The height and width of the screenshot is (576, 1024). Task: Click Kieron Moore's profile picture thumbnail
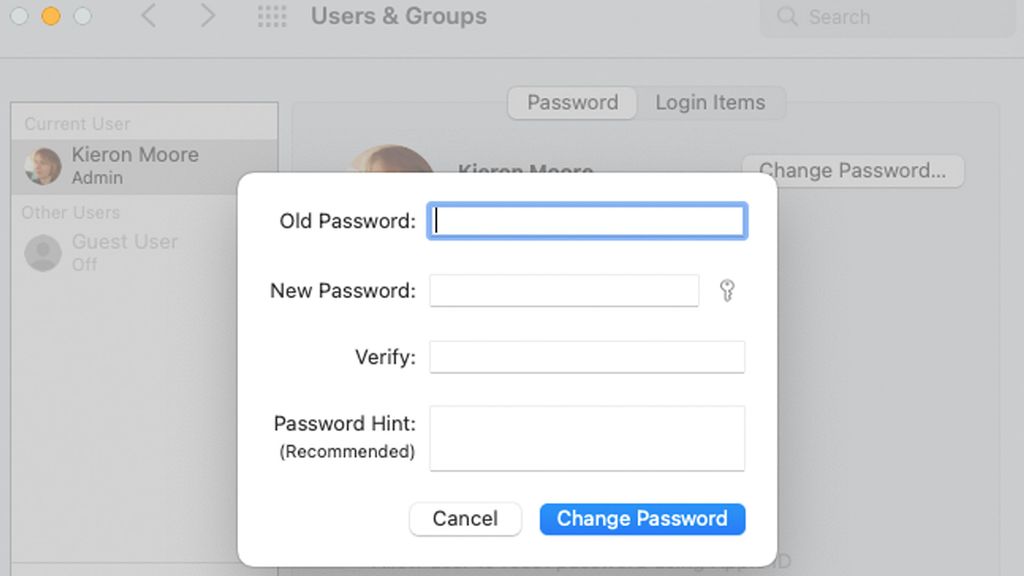coord(42,163)
